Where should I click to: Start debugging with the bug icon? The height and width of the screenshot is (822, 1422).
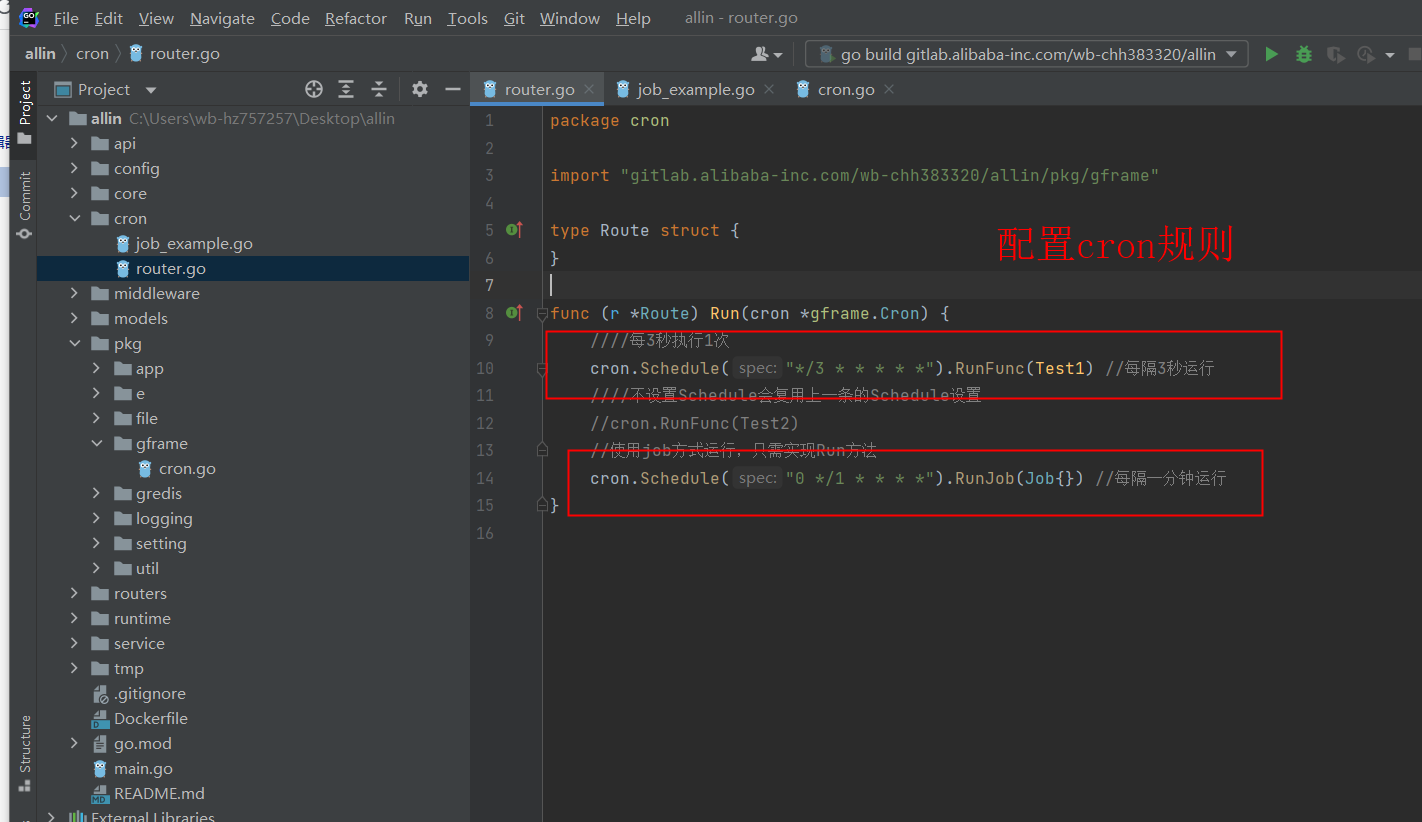(x=1303, y=54)
